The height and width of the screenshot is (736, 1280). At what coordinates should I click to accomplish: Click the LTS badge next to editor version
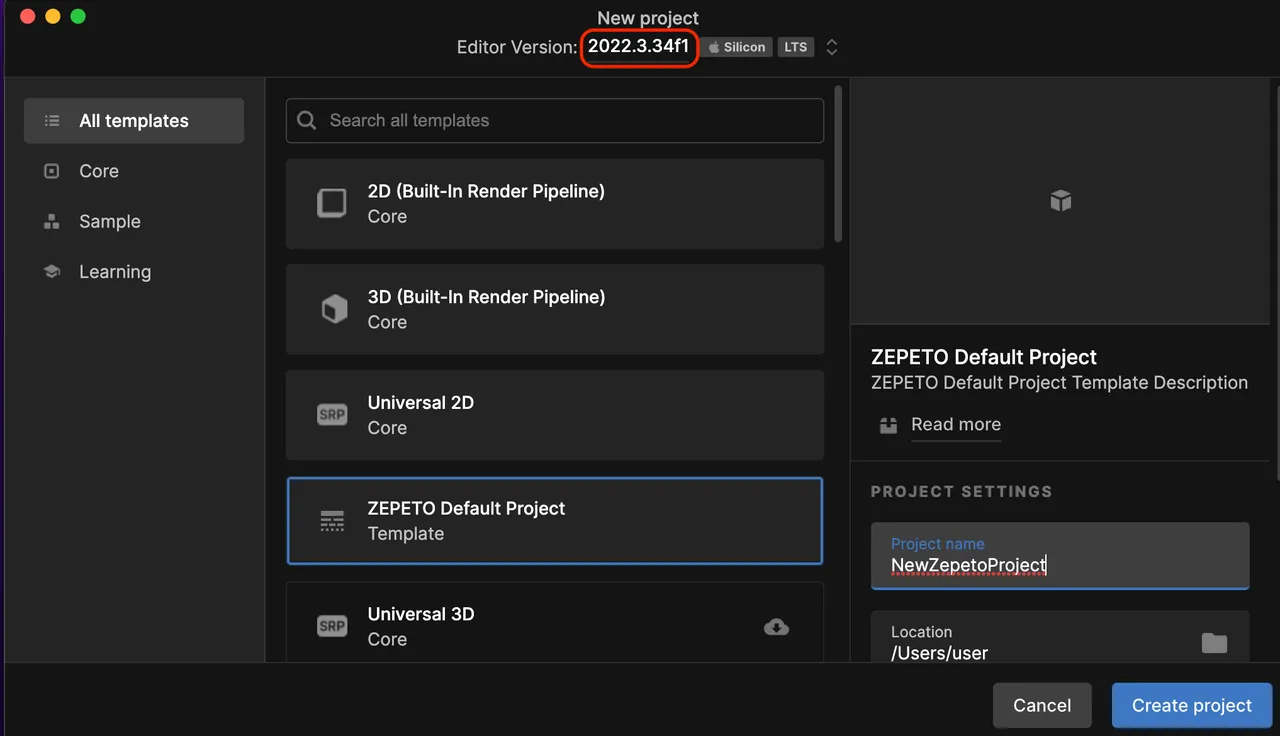[x=795, y=46]
